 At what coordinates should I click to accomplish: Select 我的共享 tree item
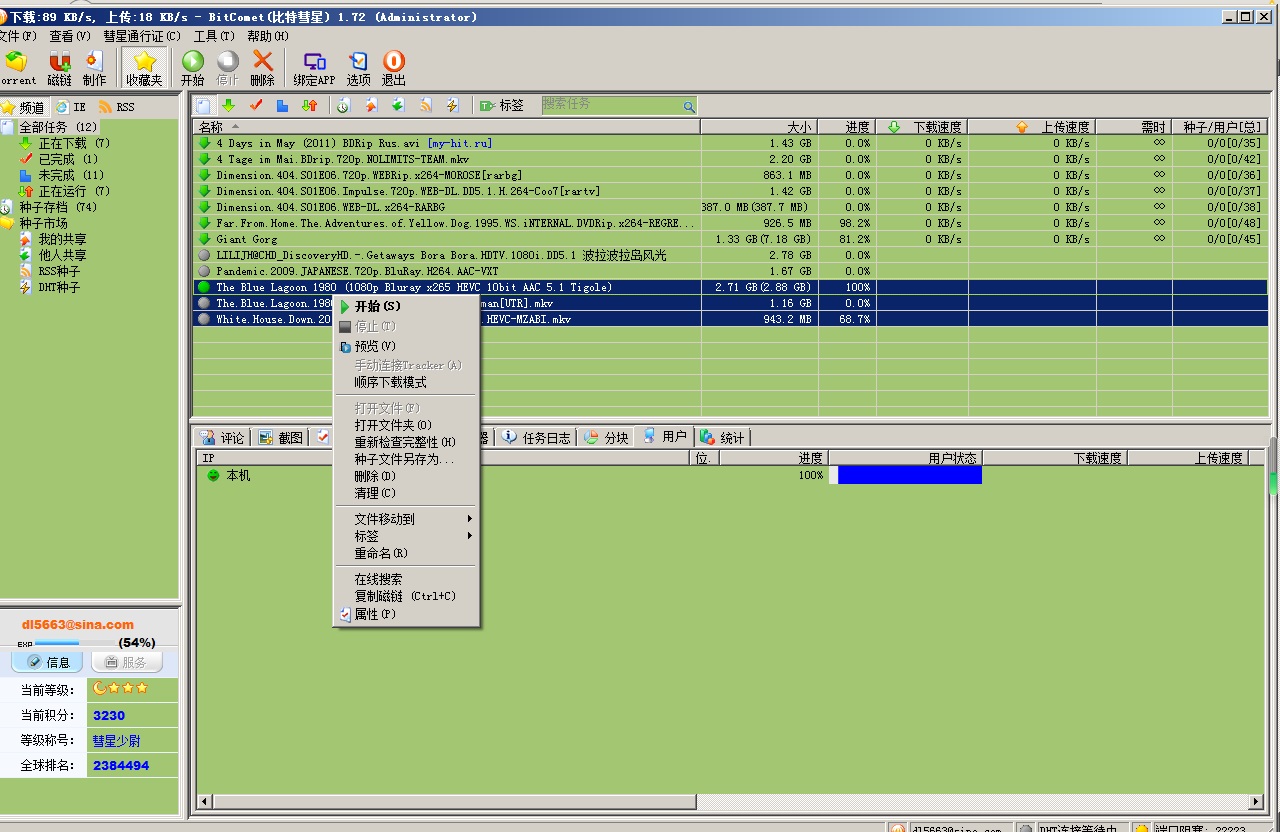coord(62,239)
